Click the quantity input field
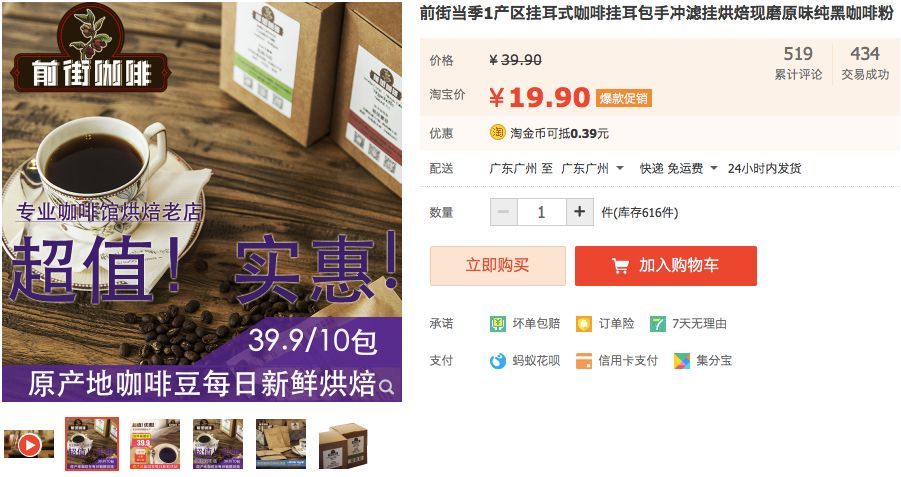 click(x=541, y=212)
